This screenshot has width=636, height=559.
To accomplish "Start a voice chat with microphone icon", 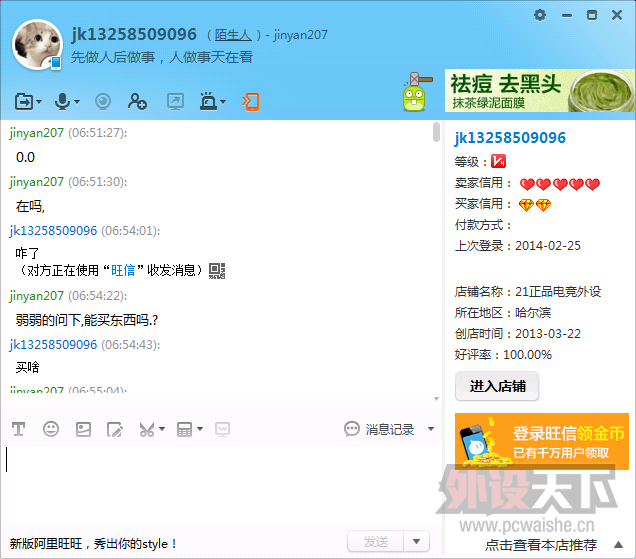I will point(62,101).
